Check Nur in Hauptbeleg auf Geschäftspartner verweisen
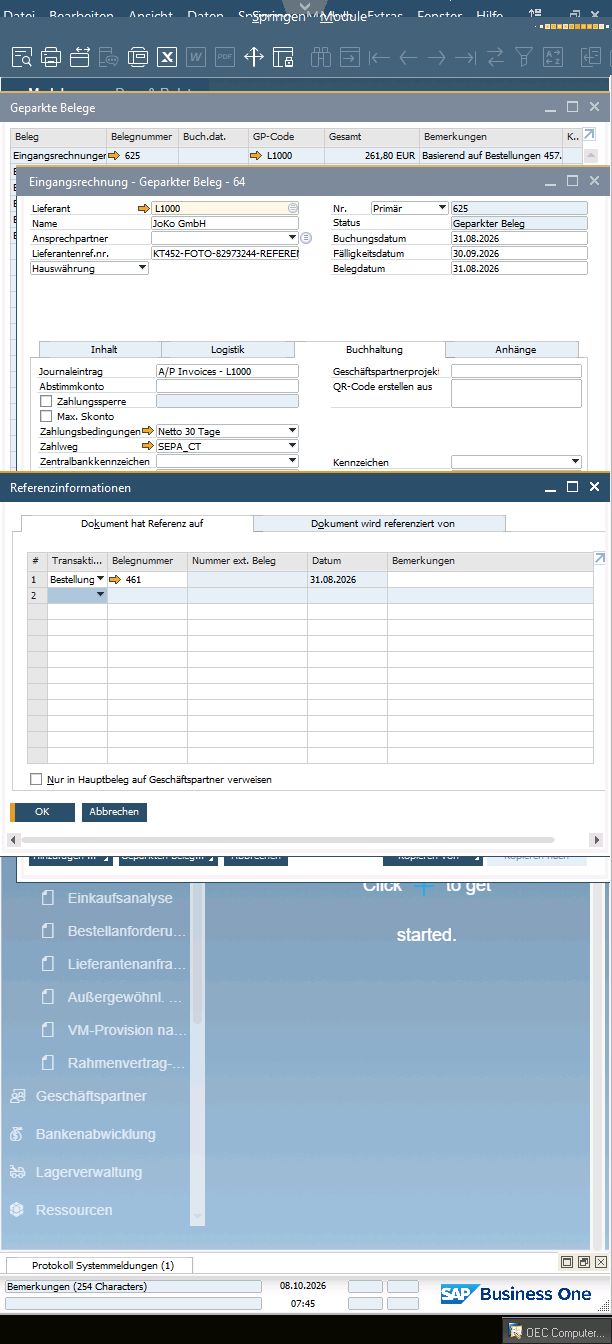Image resolution: width=612 pixels, height=1344 pixels. 36,779
